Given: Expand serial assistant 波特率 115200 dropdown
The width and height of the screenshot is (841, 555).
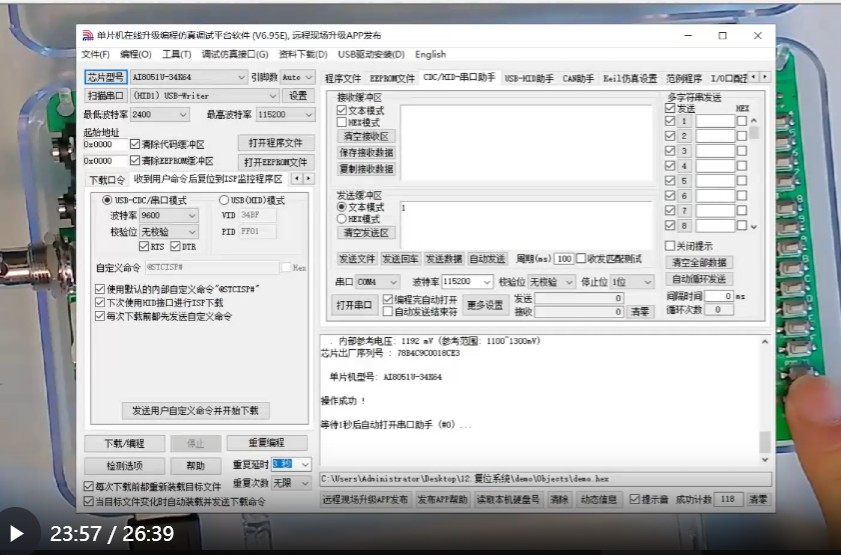Looking at the screenshot, I should [486, 282].
